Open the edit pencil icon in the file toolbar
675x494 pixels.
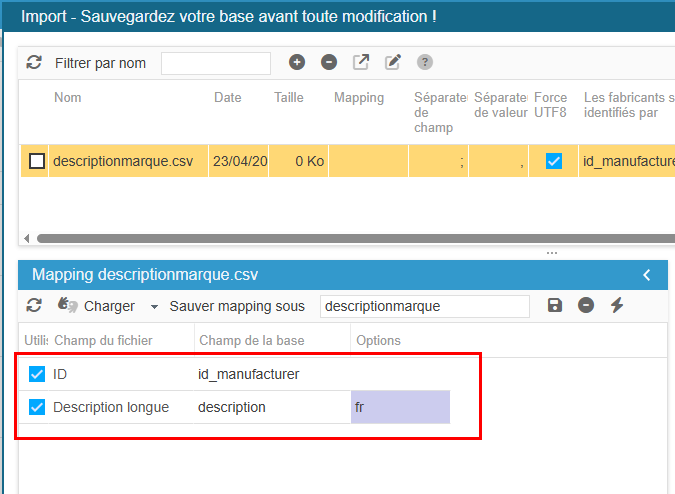pyautogui.click(x=393, y=62)
